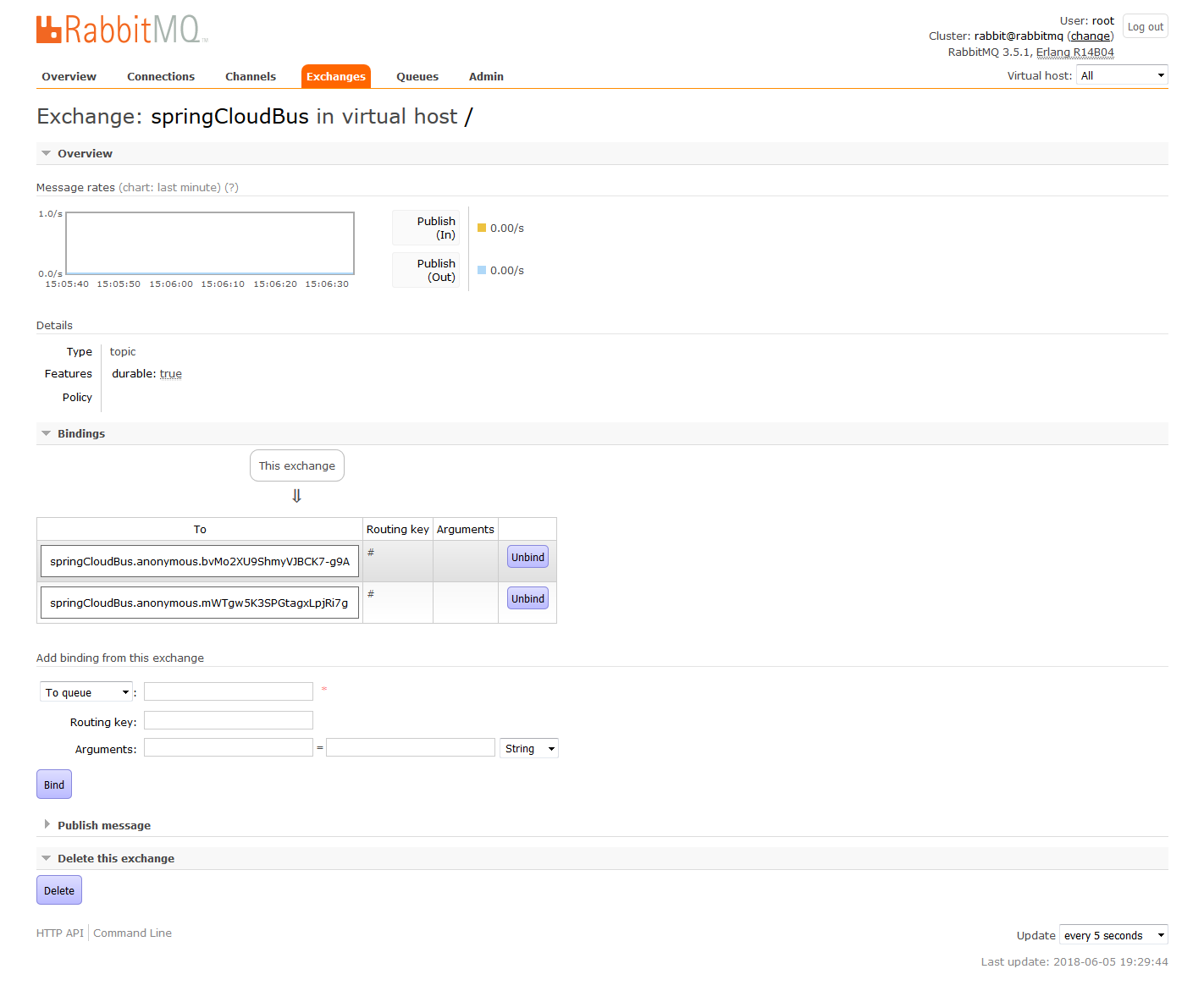Open queue springCloudBus.anonymous.mWTgw5K3SPGtagxLpjRi7g
The height and width of the screenshot is (991, 1204).
[x=199, y=603]
